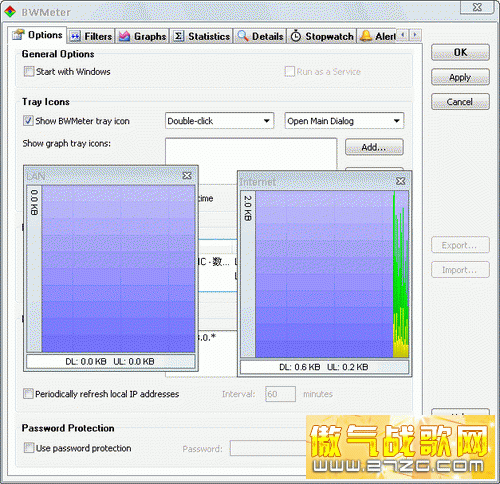Image resolution: width=500 pixels, height=484 pixels.
Task: Uncheck Show BWMeter tray icon
Action: tap(28, 121)
